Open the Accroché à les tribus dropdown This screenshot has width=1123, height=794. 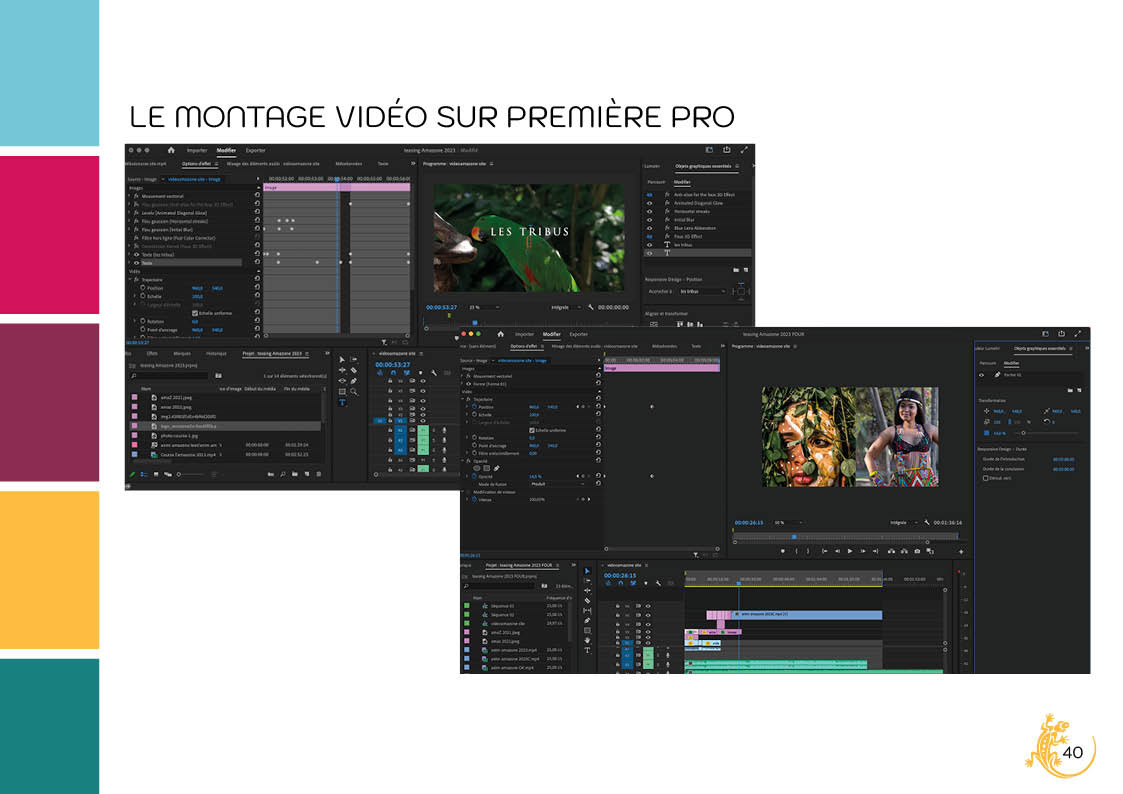coord(703,291)
